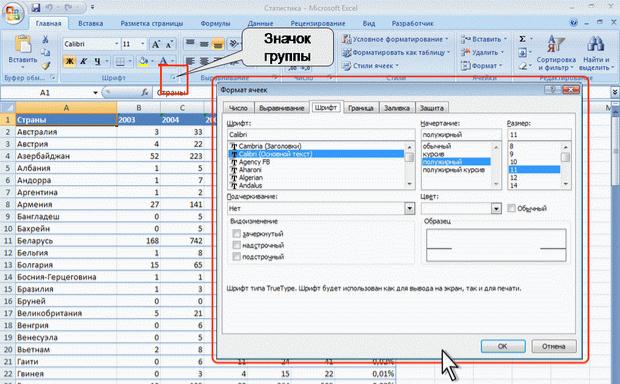Click the highlighted bottom align icon

(x=218, y=44)
